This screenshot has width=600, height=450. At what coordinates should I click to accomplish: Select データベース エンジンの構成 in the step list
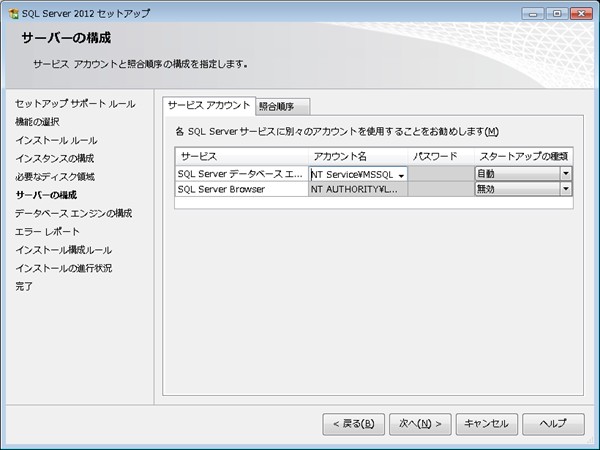[73, 214]
